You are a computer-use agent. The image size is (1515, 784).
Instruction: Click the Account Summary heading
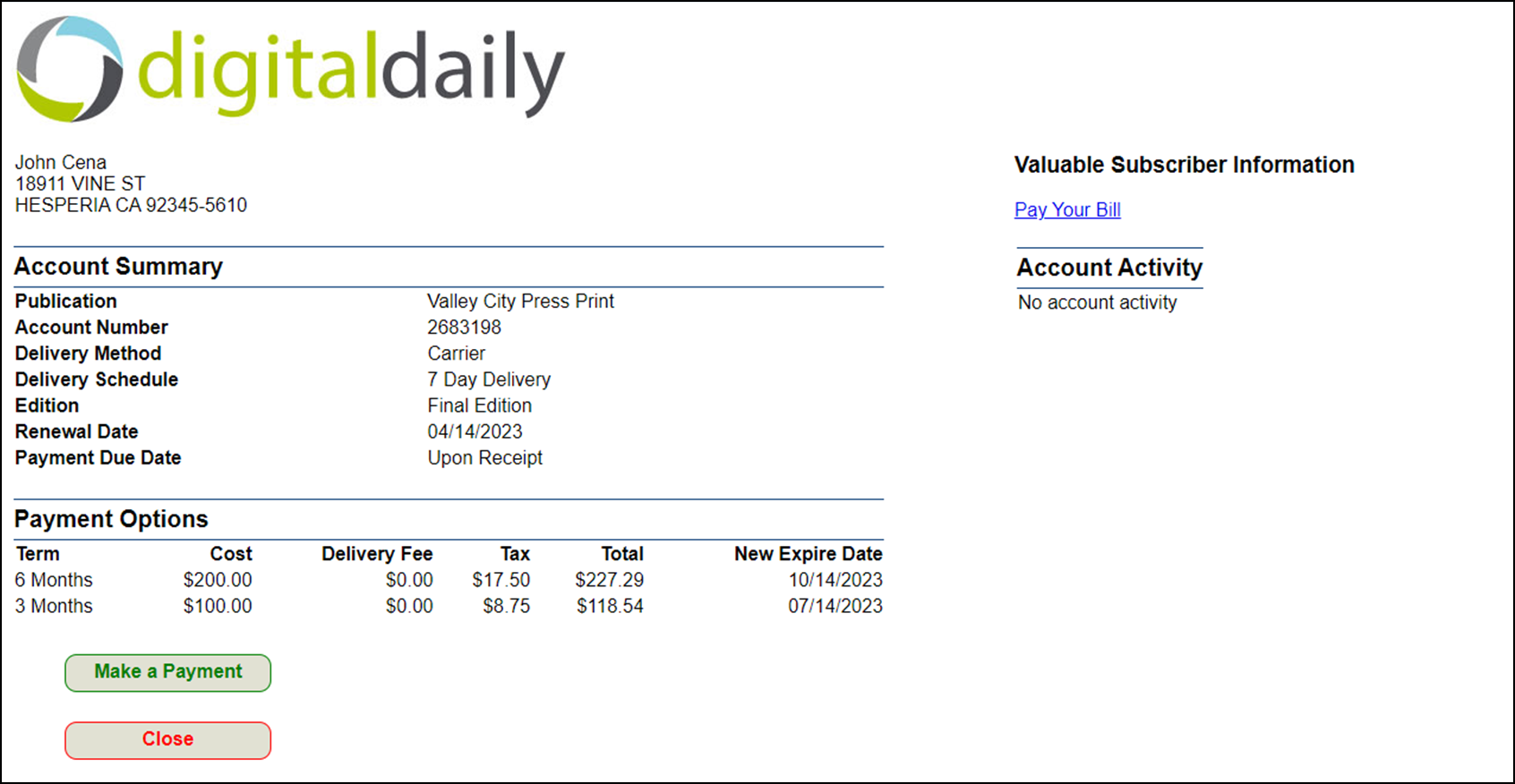(118, 267)
